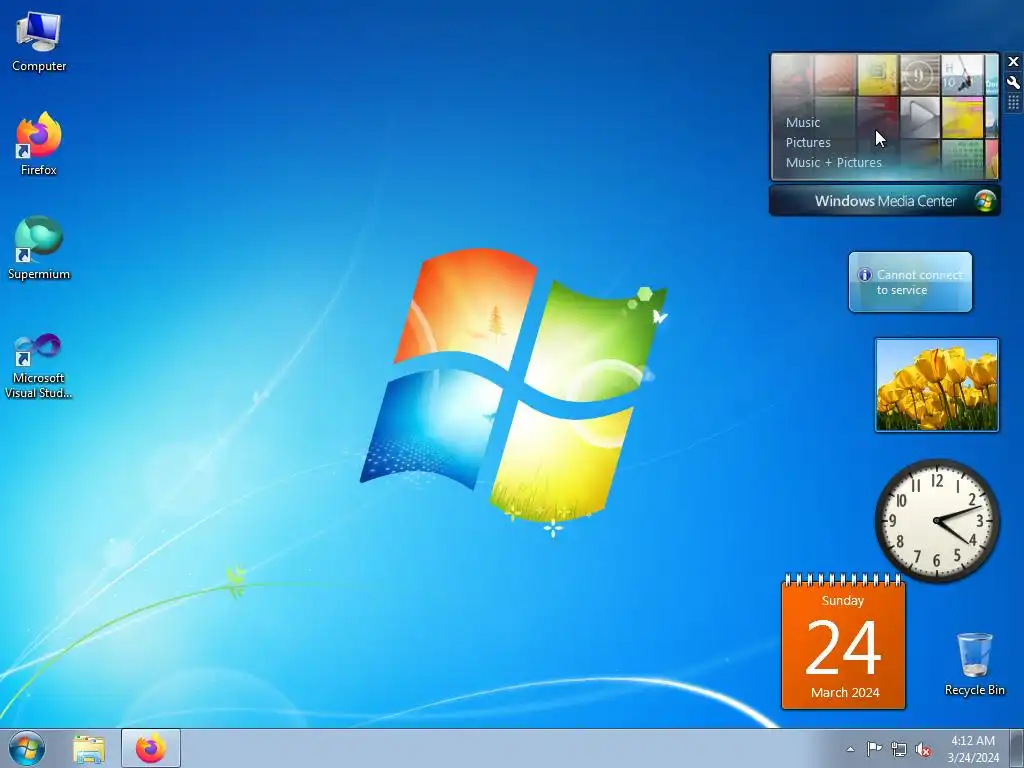Click the Windows Media Center banner
The width and height of the screenshot is (1024, 768).
(885, 200)
